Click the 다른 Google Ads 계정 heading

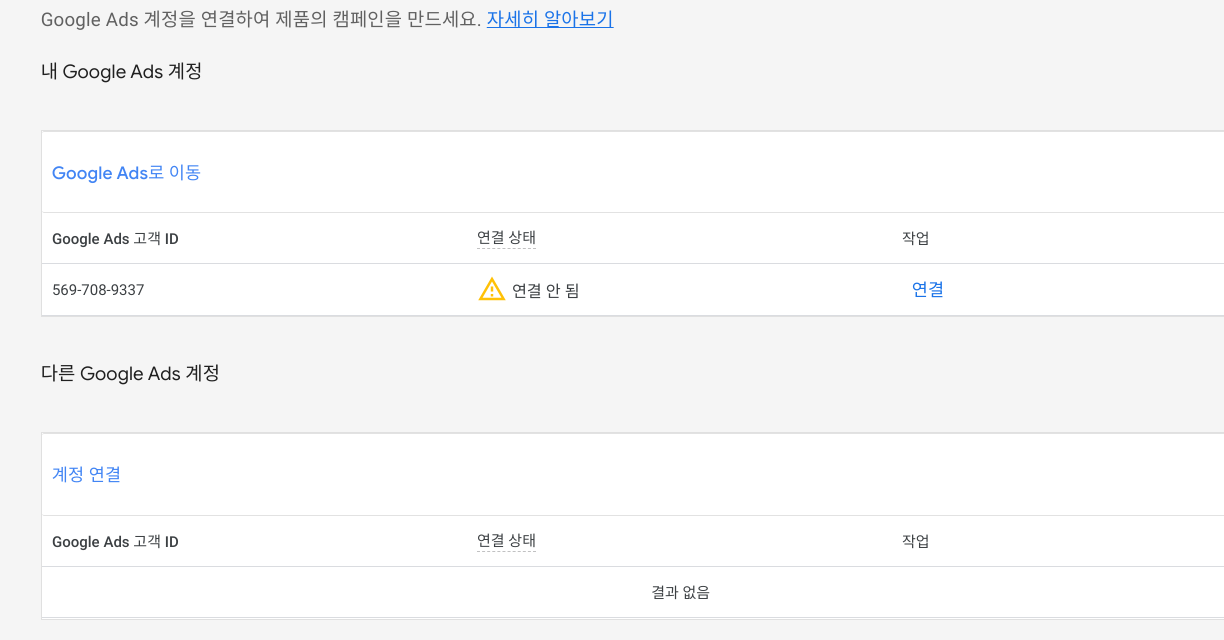[130, 373]
